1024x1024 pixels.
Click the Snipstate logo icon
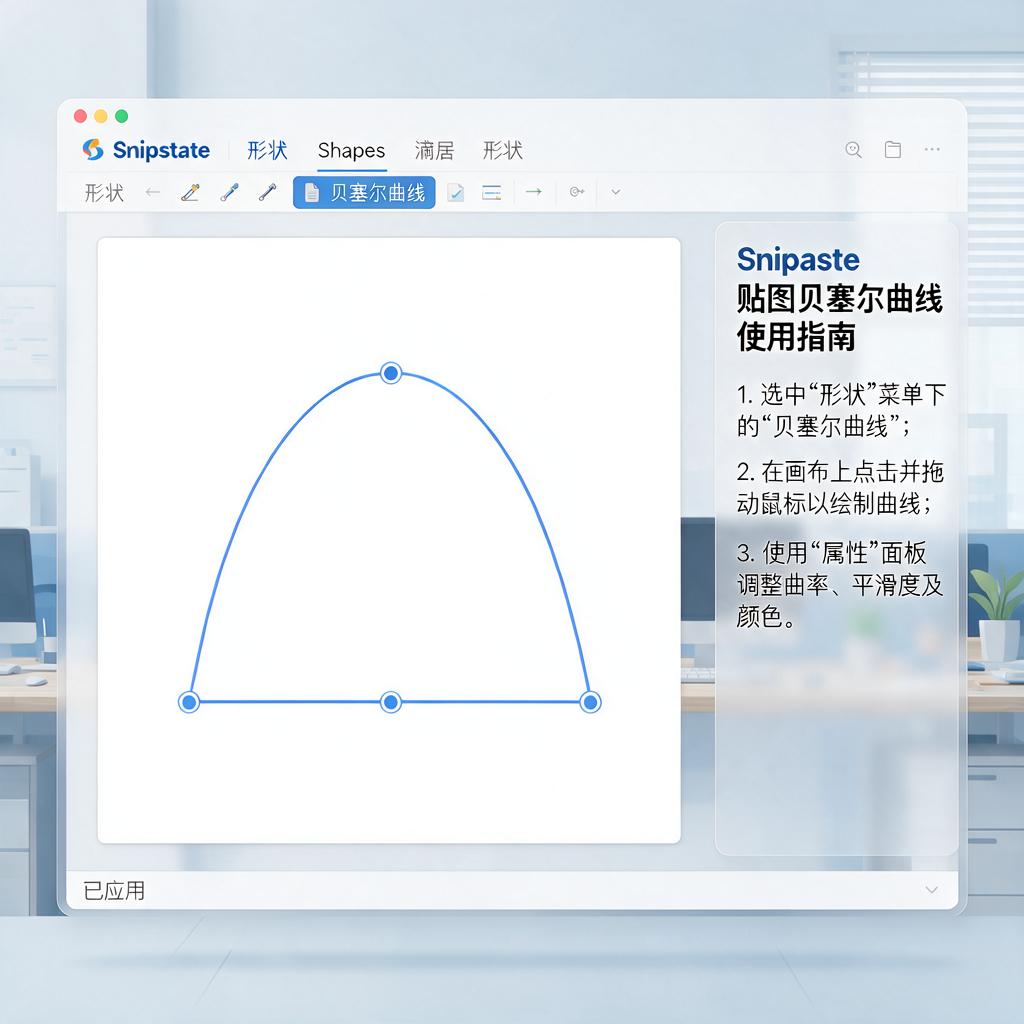pos(93,150)
